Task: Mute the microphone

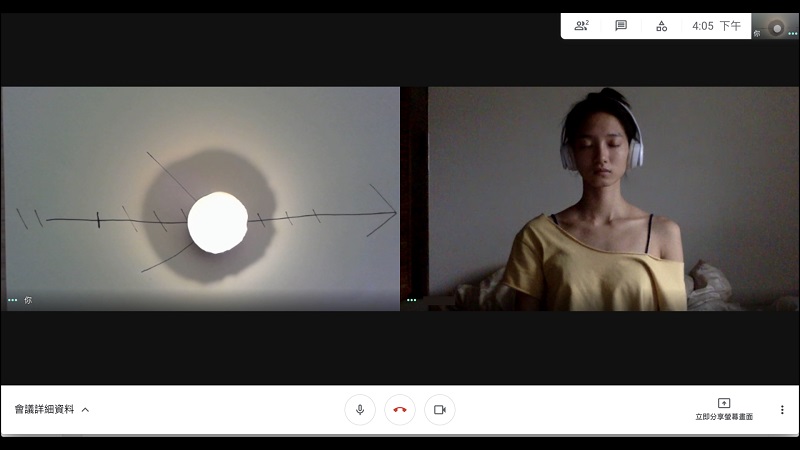Action: 360,410
